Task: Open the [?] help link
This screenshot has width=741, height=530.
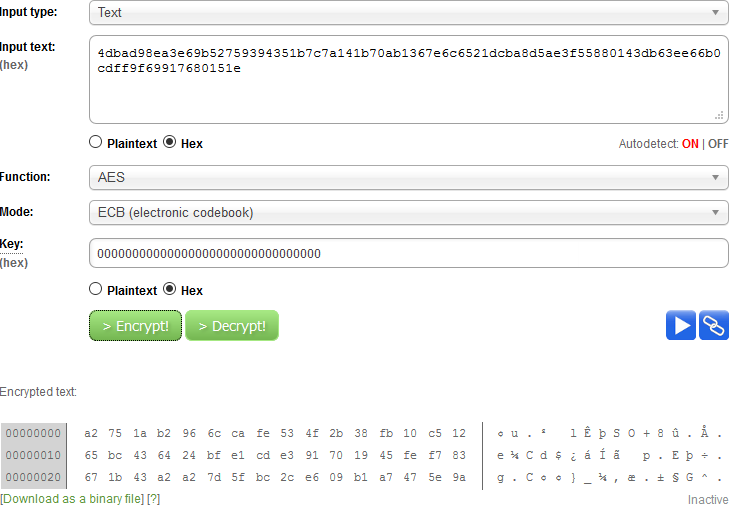Action: click(154, 498)
